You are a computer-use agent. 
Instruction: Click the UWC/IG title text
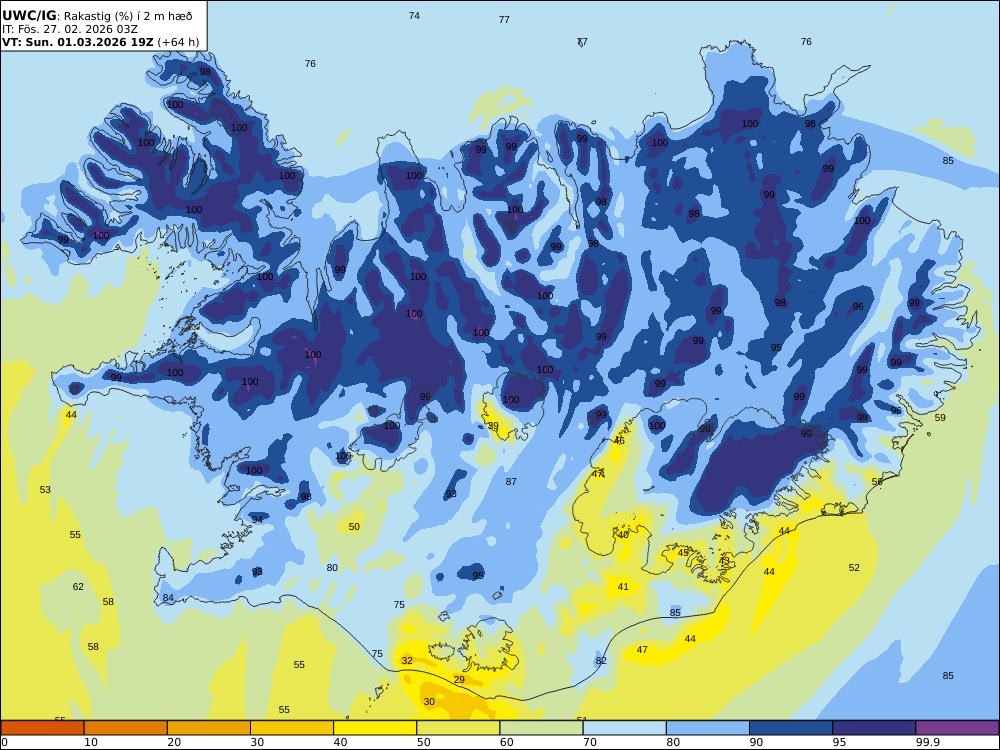(x=29, y=16)
